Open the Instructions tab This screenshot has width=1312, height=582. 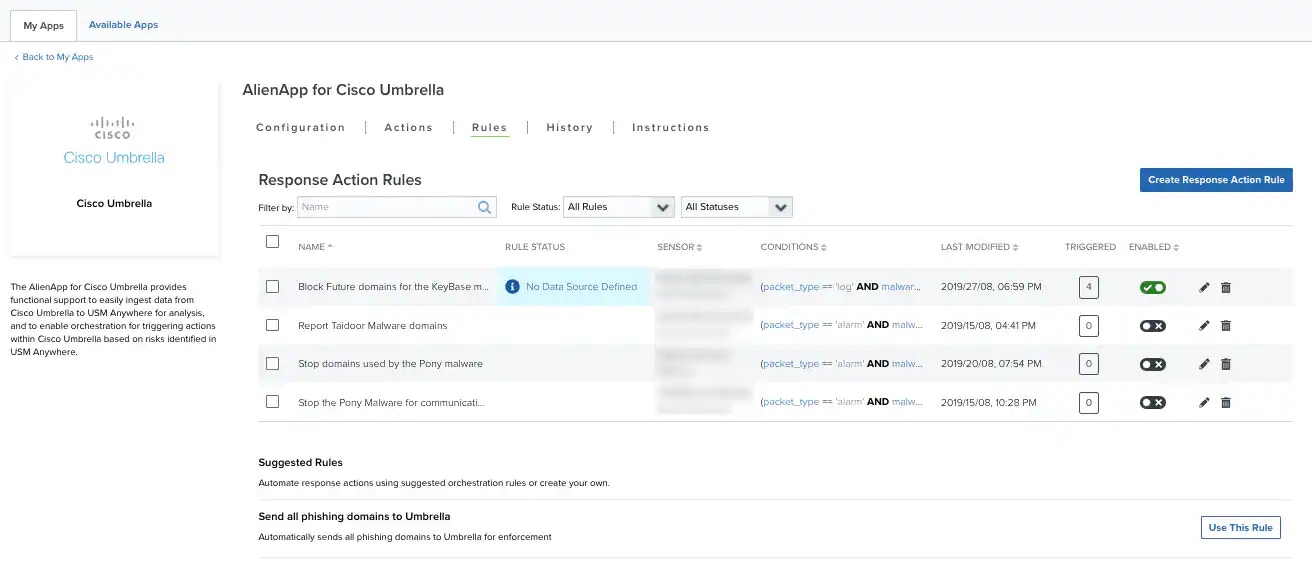coord(671,128)
